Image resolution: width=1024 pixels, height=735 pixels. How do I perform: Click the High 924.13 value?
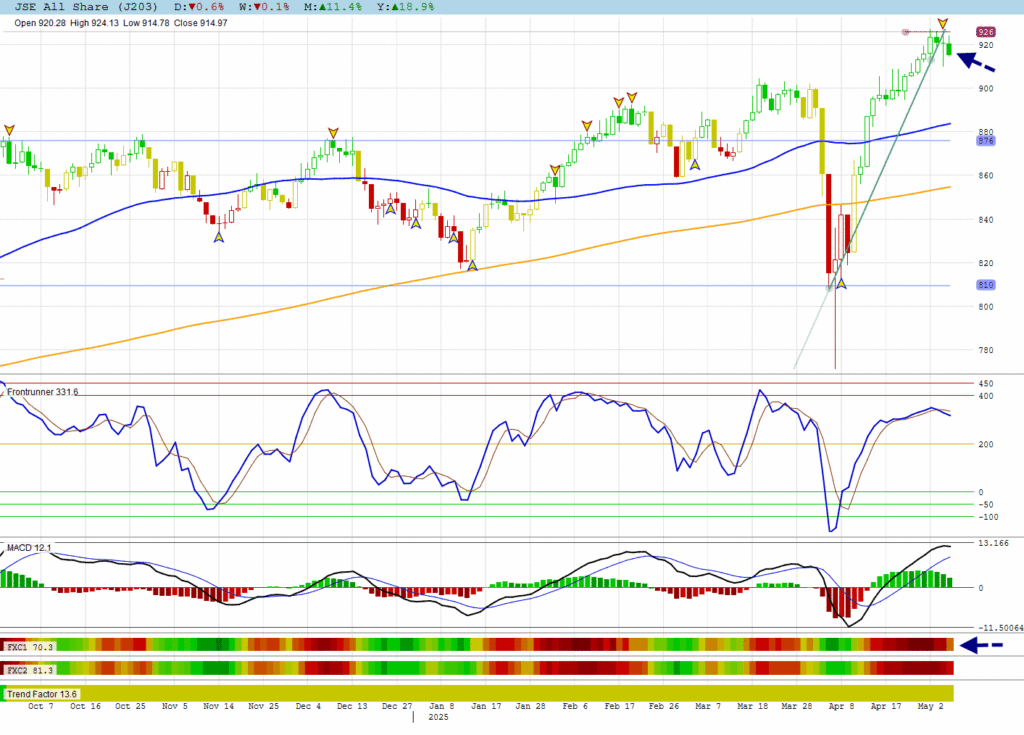pos(94,23)
